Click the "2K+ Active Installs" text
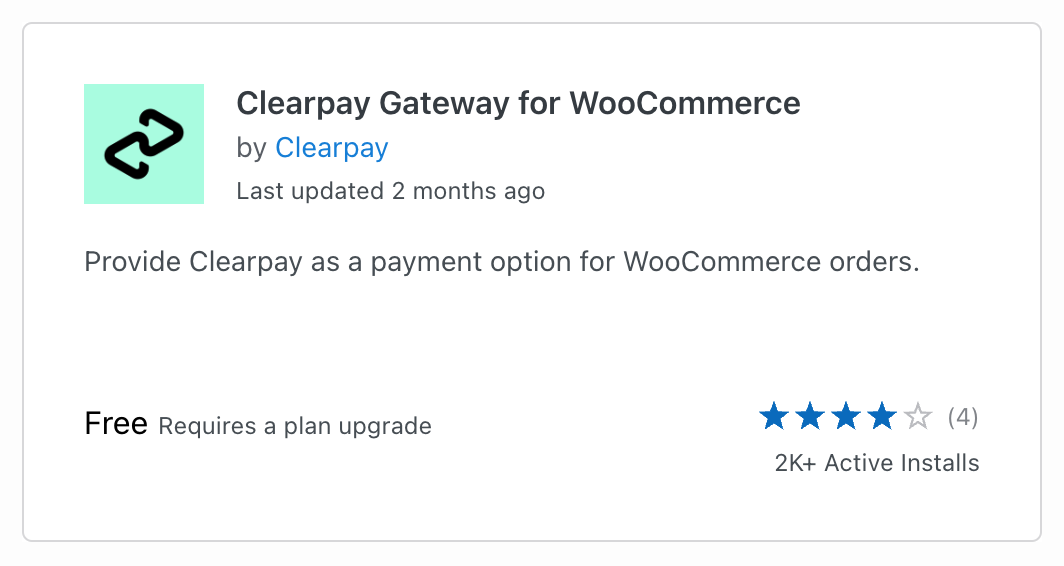This screenshot has width=1064, height=566. pyautogui.click(x=877, y=463)
